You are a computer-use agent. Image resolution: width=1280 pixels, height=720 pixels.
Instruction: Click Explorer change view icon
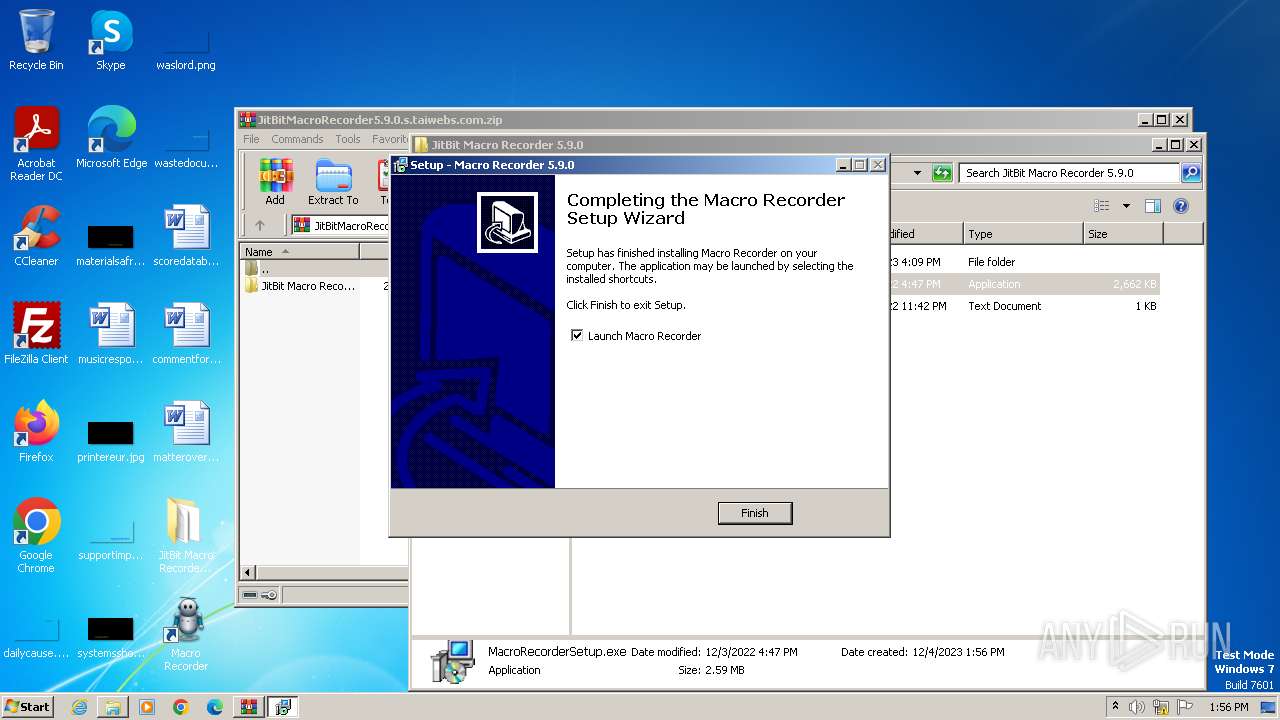1102,206
